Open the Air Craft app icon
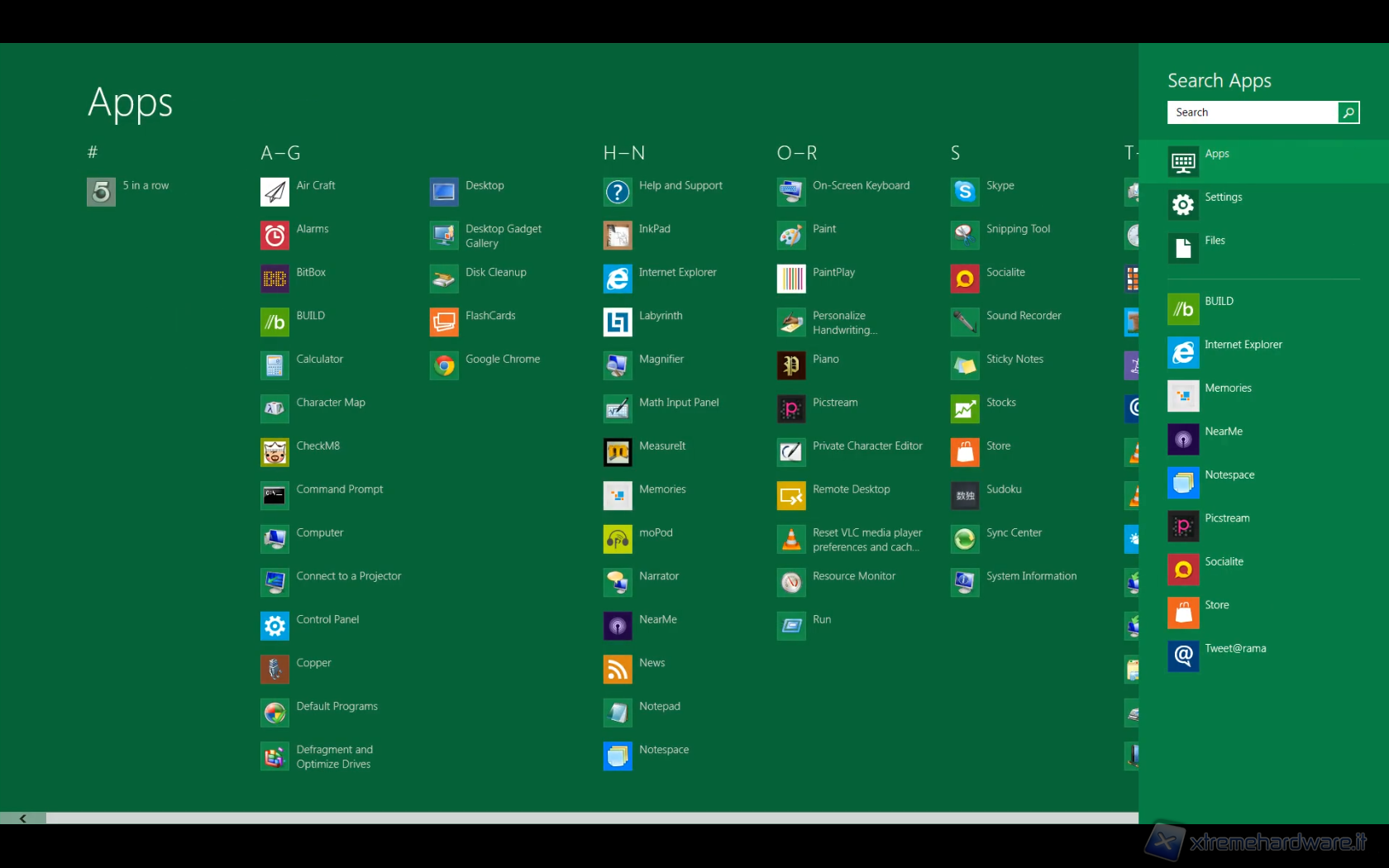Image resolution: width=1389 pixels, height=868 pixels. 274,192
